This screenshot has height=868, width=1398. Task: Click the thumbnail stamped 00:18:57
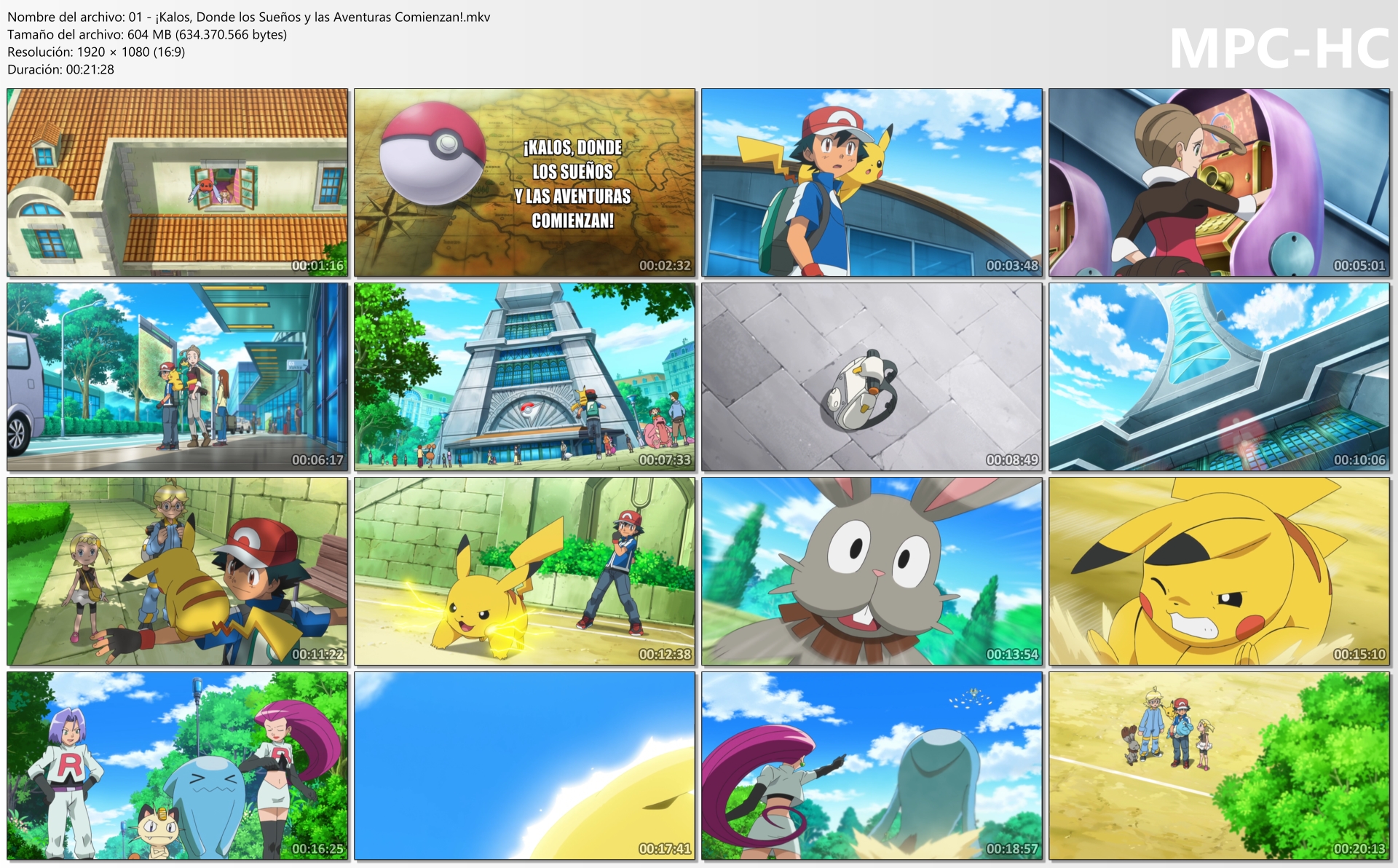[872, 766]
